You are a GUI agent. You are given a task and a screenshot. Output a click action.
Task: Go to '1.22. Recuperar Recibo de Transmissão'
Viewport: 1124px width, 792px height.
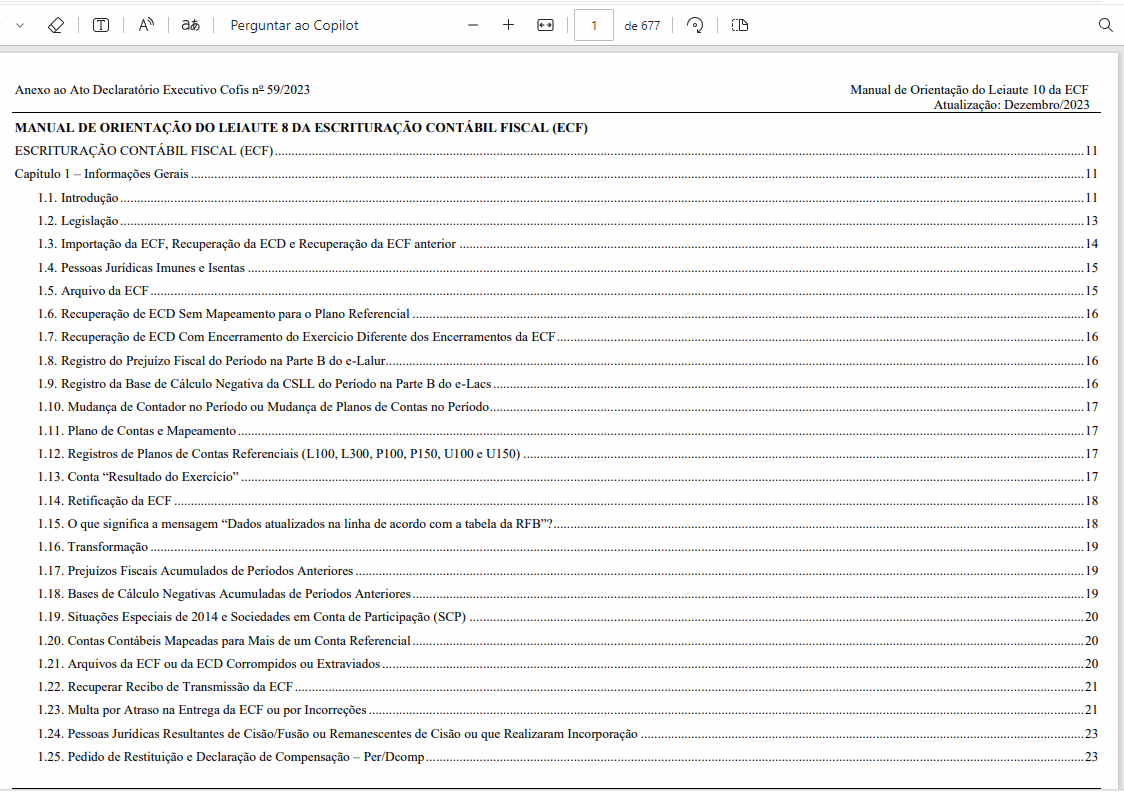click(x=568, y=687)
